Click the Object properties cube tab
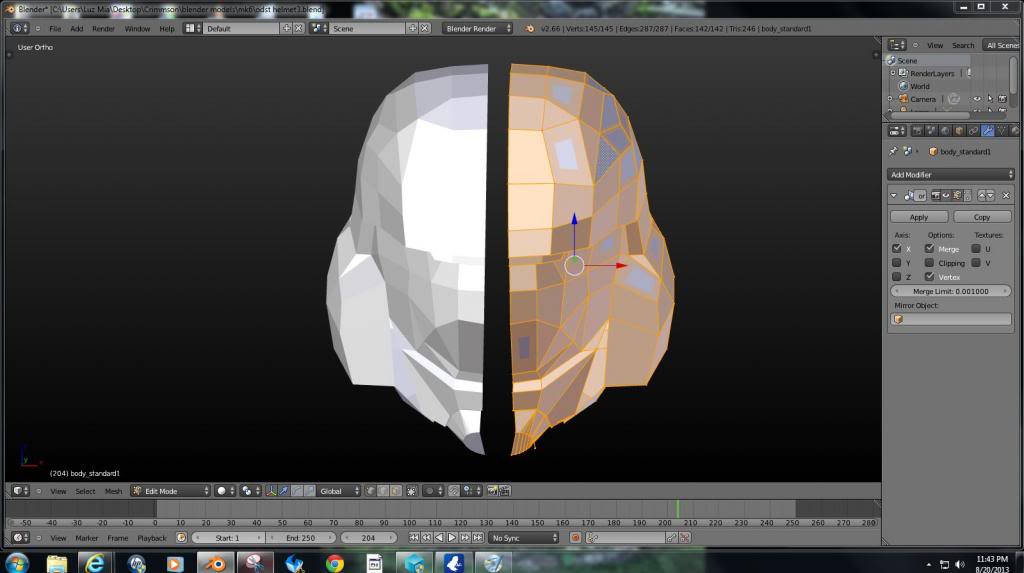Viewport: 1024px width, 573px height. pos(960,131)
